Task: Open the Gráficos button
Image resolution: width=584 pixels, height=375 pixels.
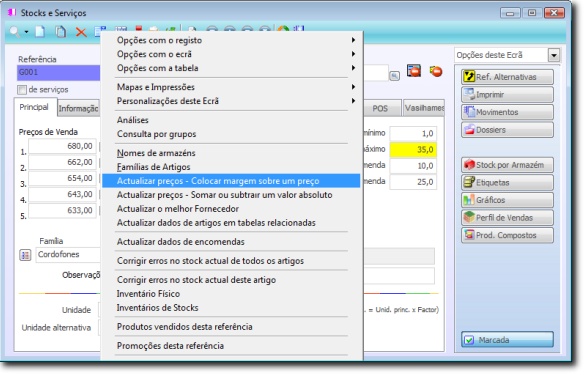Action: click(x=507, y=200)
